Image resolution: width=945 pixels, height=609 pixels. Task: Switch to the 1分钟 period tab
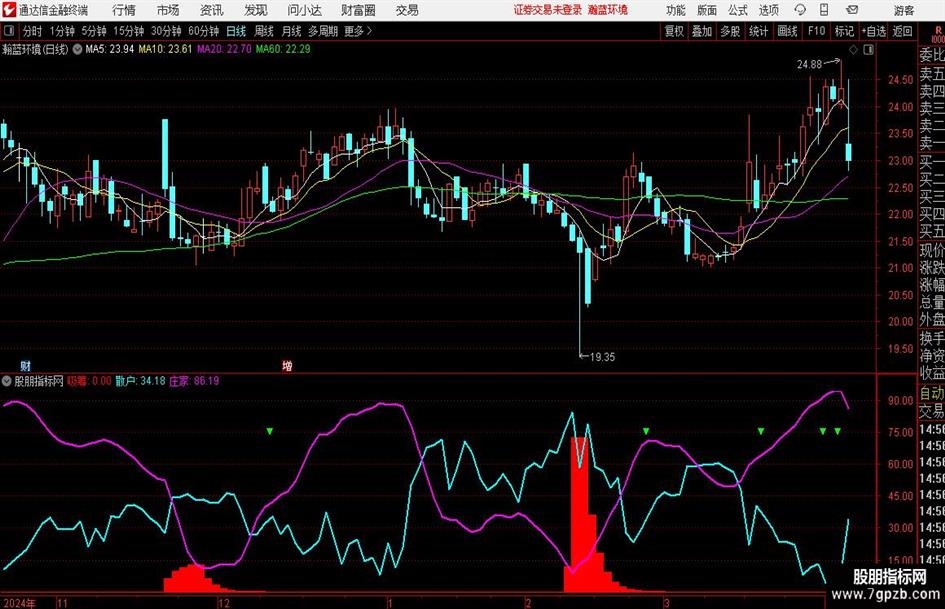click(x=62, y=31)
